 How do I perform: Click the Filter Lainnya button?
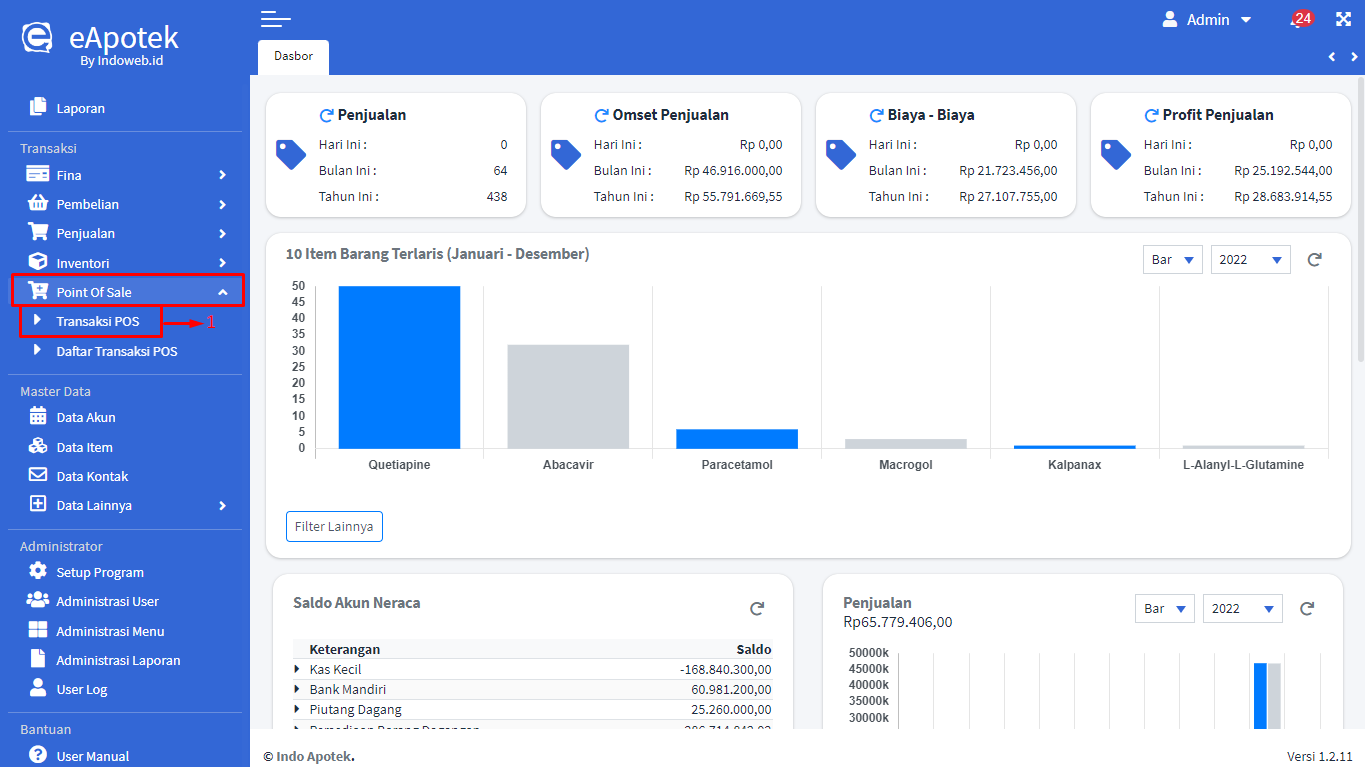point(334,526)
